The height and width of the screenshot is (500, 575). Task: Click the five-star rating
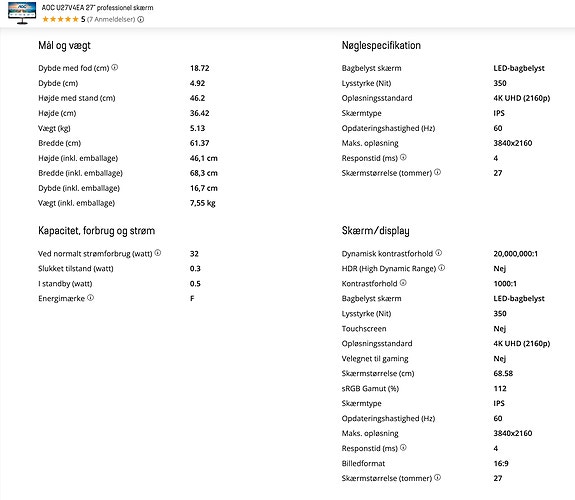[x=61, y=19]
